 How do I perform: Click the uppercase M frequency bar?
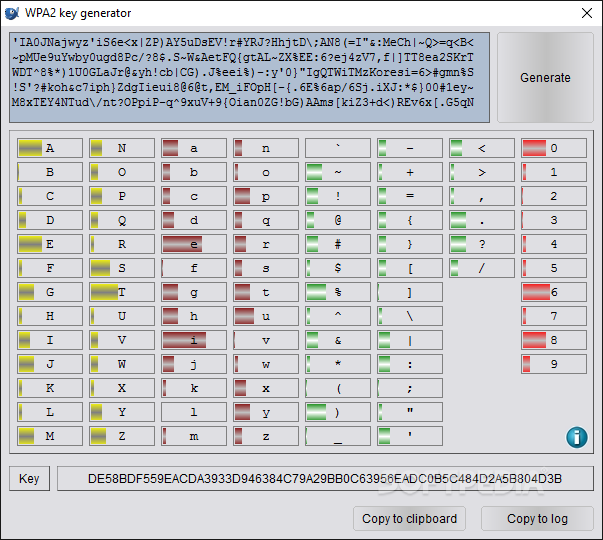(50, 436)
